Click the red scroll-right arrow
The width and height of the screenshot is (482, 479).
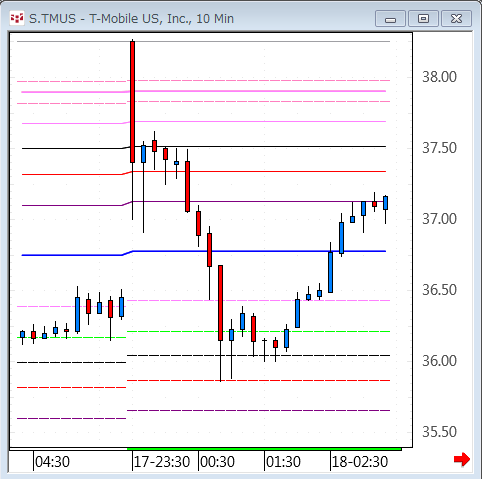(x=462, y=460)
